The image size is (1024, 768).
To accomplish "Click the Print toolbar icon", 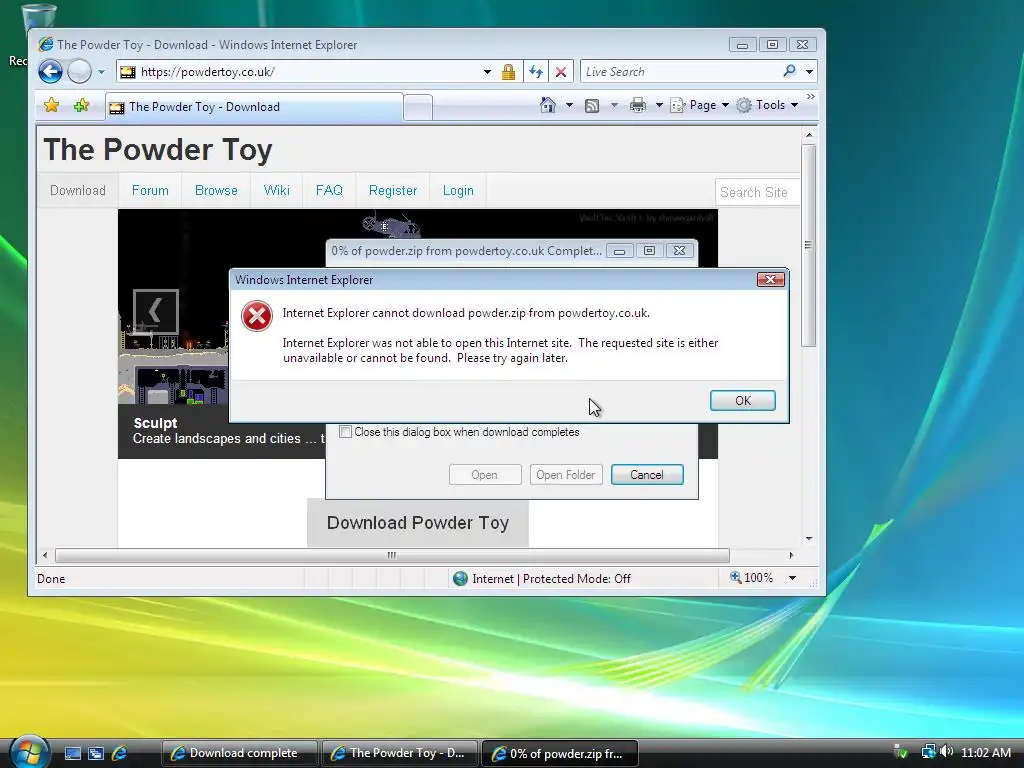I will coord(637,105).
